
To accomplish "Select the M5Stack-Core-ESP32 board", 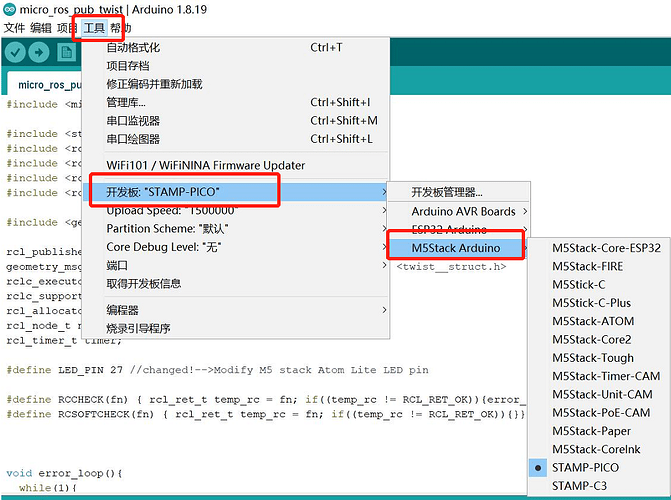I will [599, 248].
